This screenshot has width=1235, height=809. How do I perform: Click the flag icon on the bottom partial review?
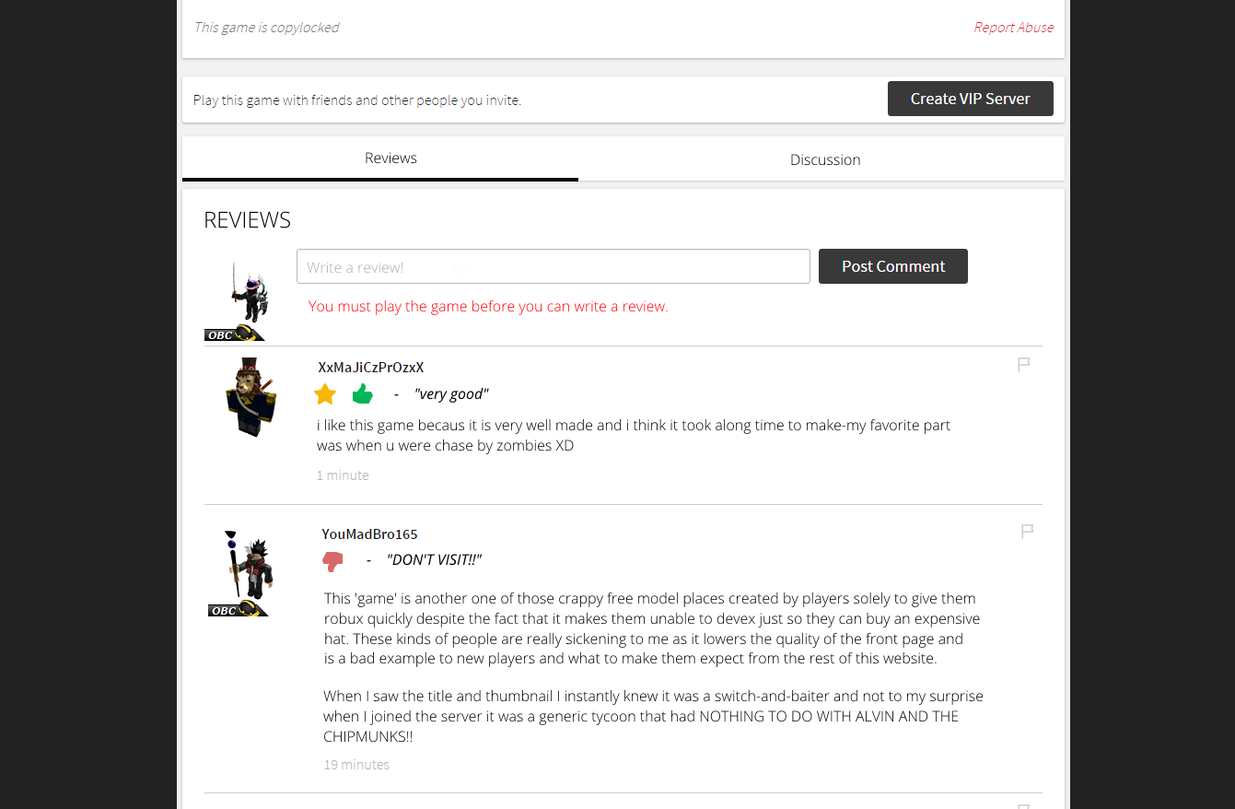click(1023, 804)
